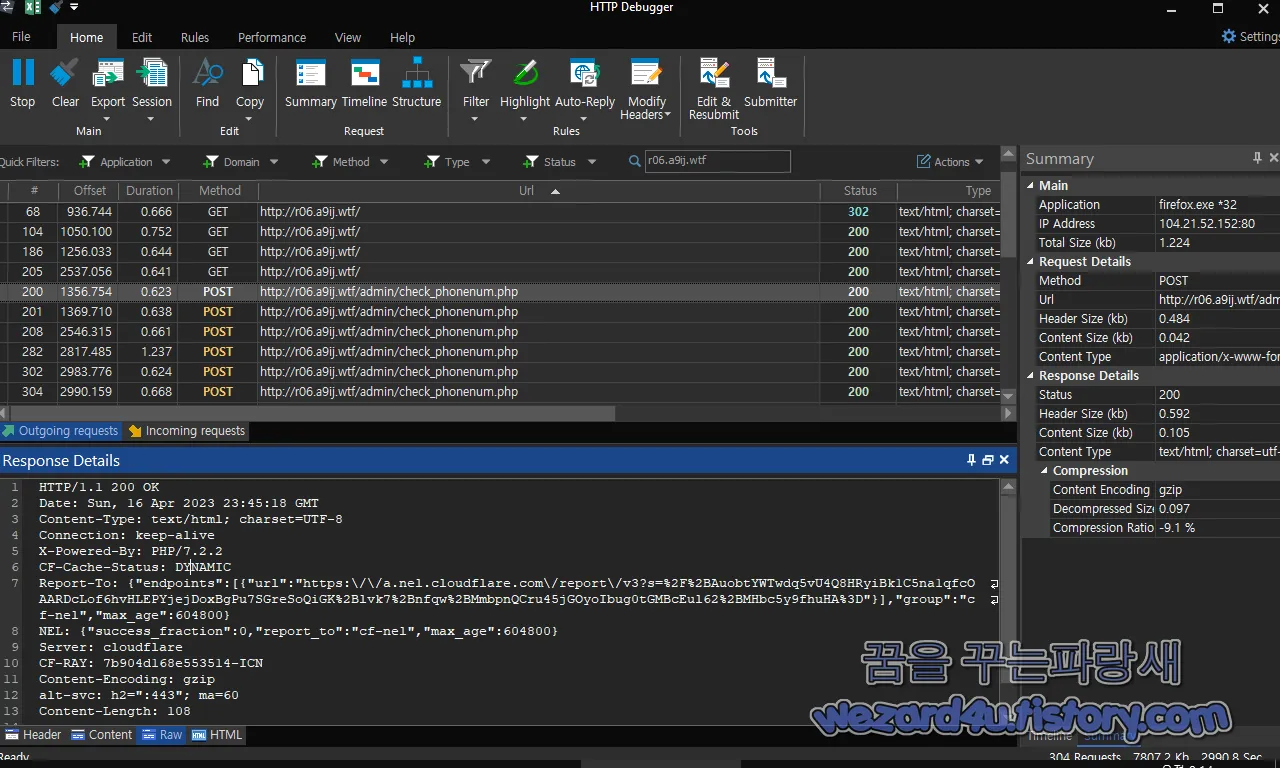
Task: Pin the Response Details panel
Action: tap(971, 460)
